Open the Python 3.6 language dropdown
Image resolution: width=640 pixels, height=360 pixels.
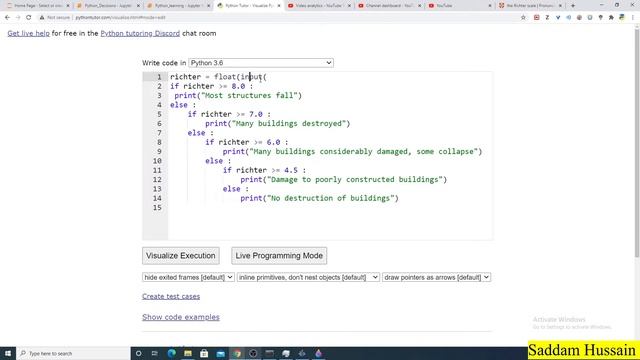261,63
